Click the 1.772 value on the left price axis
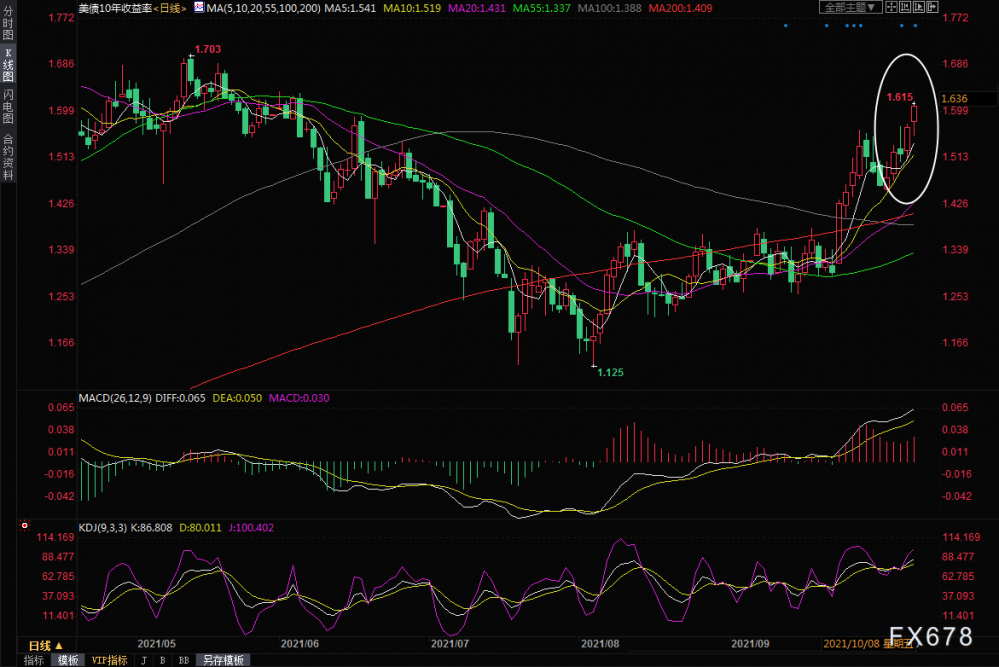The height and width of the screenshot is (667, 999). 61,18
